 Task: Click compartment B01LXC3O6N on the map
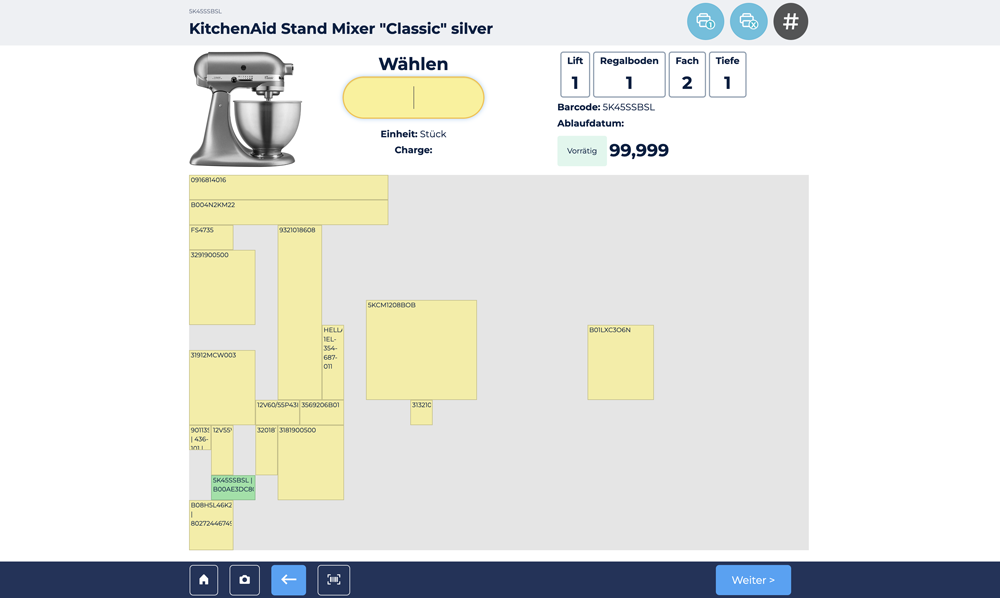click(x=620, y=362)
